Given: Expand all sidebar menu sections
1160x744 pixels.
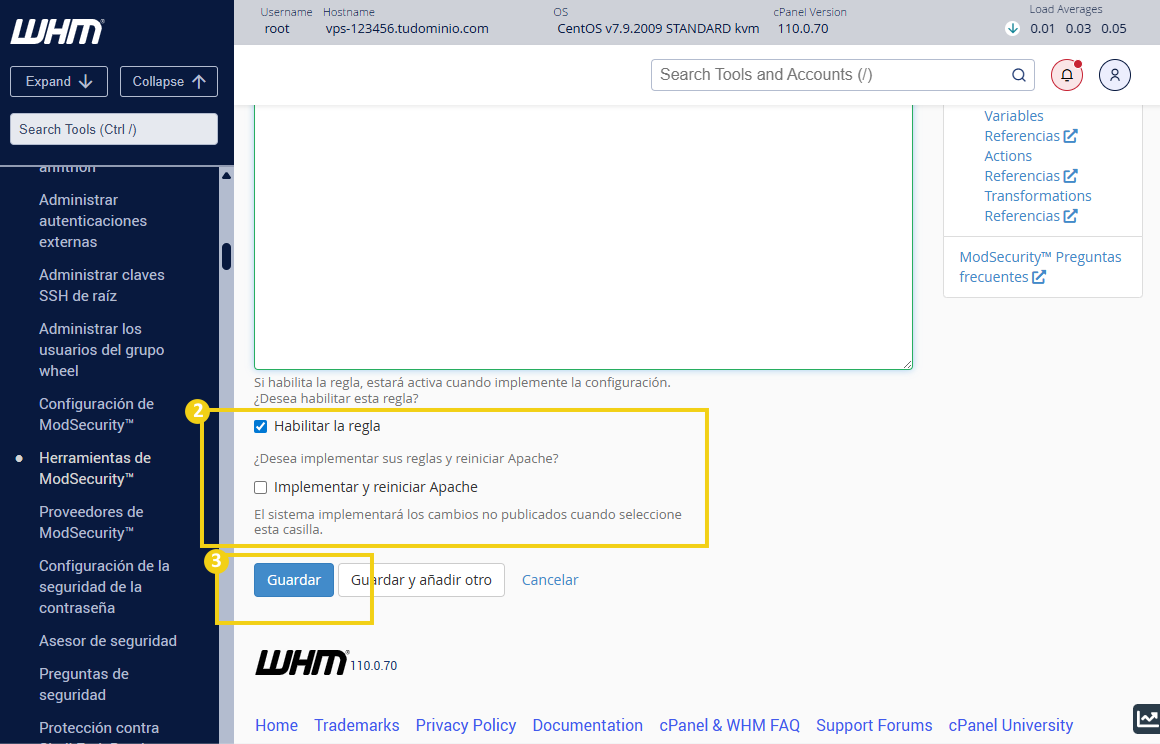Looking at the screenshot, I should pyautogui.click(x=59, y=81).
